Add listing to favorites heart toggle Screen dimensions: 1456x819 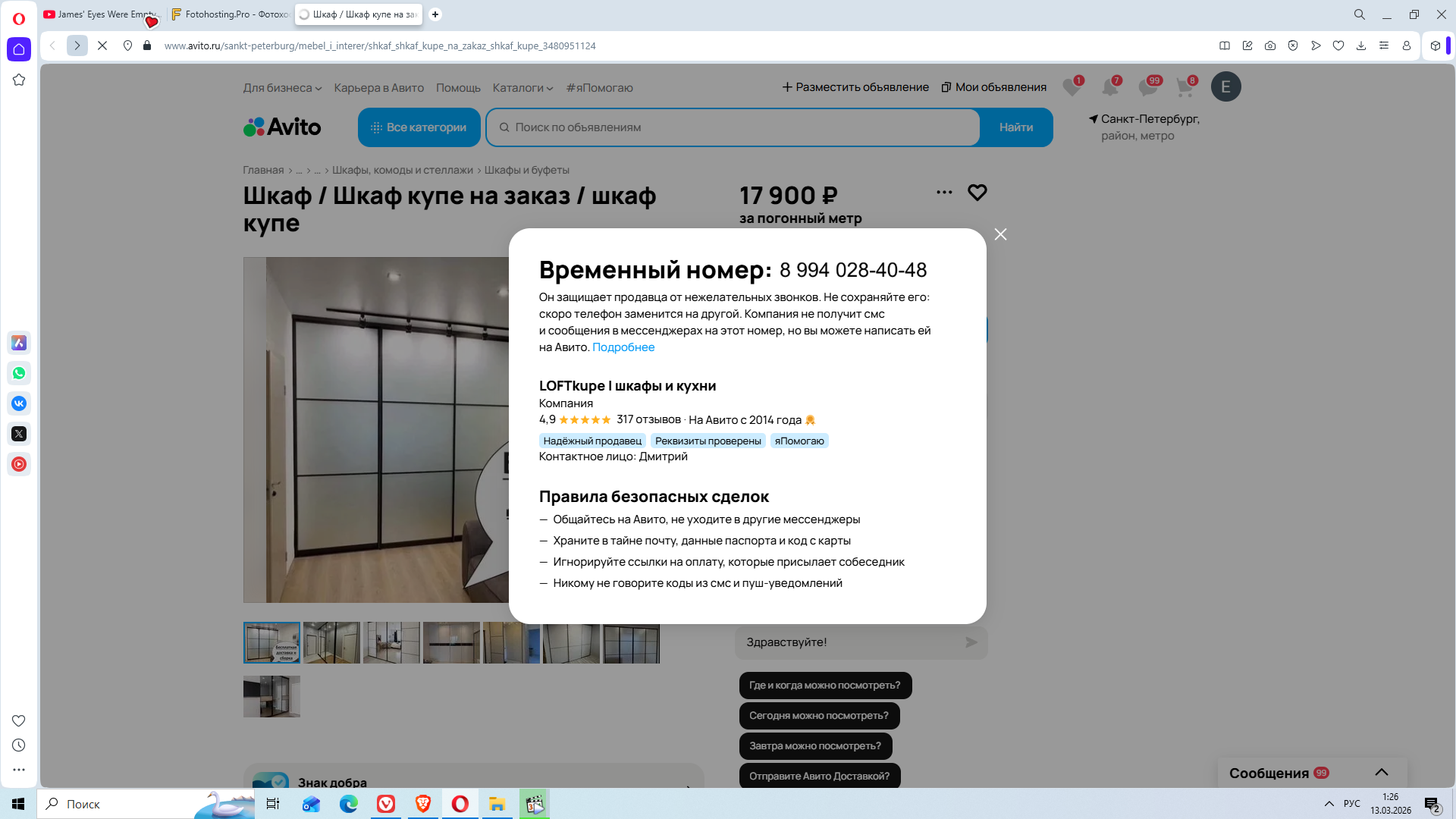977,193
